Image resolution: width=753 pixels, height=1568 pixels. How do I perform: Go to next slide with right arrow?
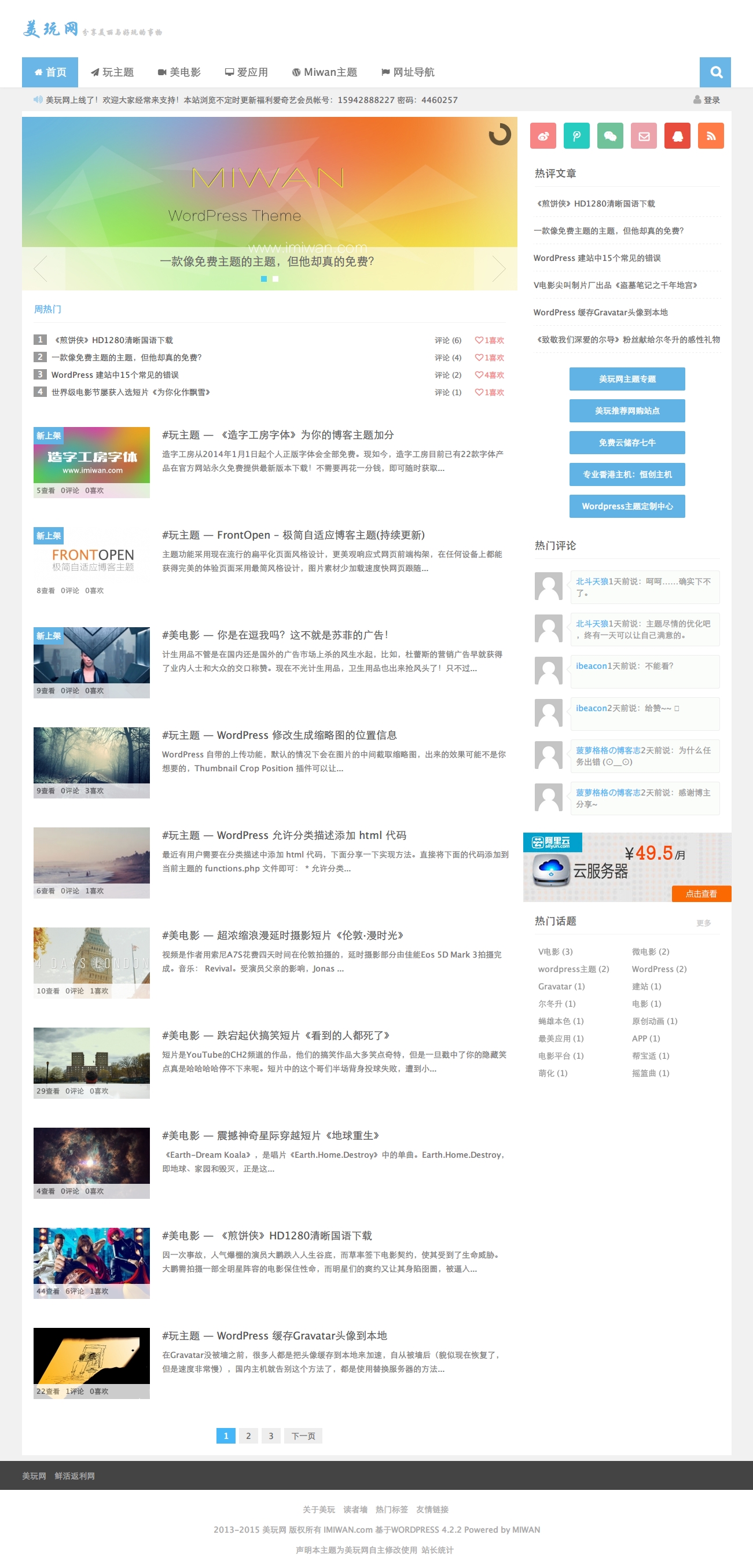(498, 268)
